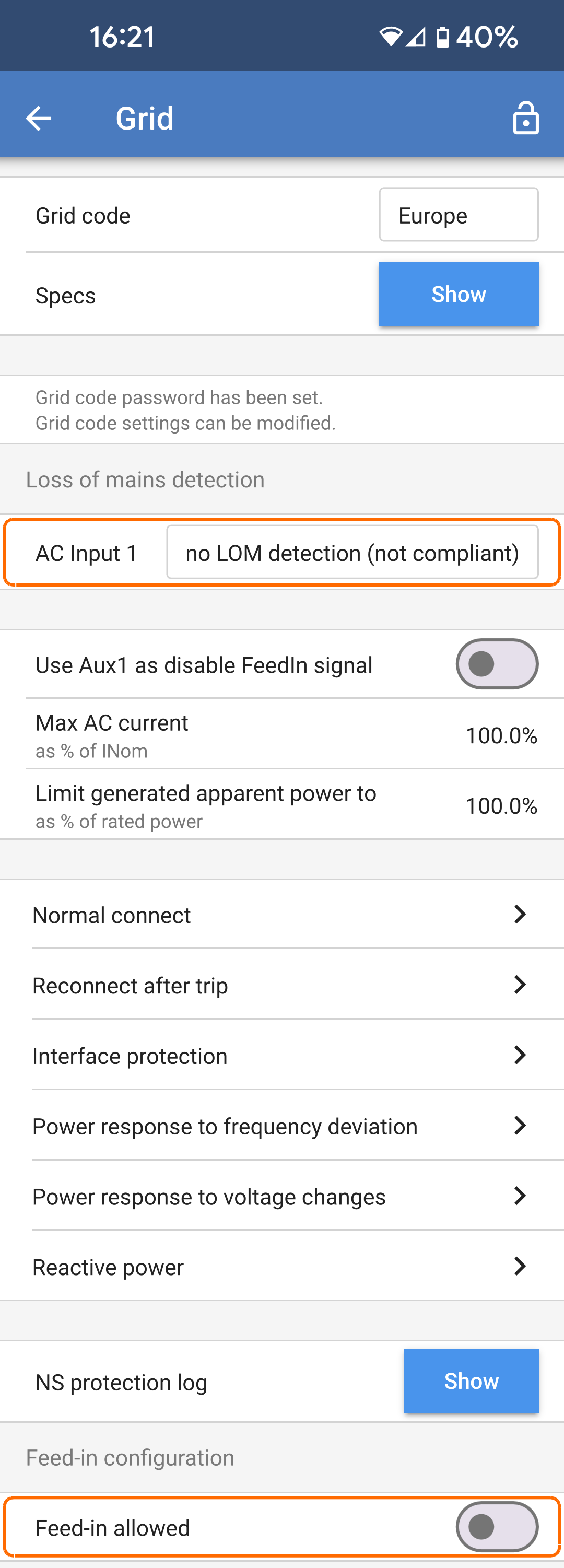The height and width of the screenshot is (1568, 564).
Task: Expand the Normal connect settings
Action: point(281,914)
